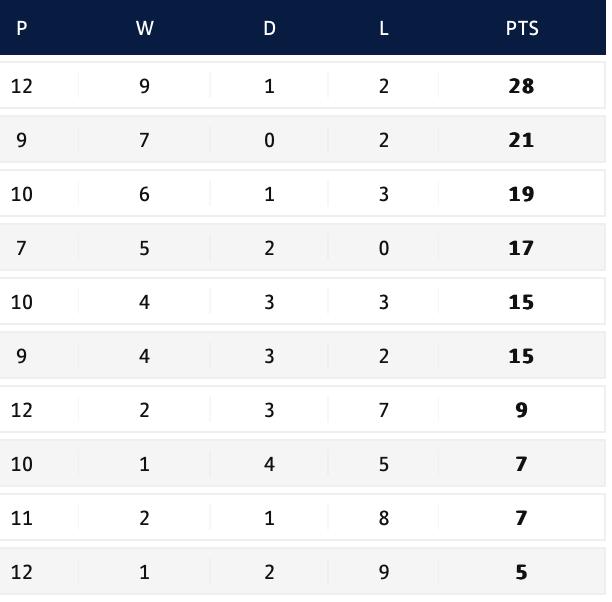Click the 8 losses cell

383,518
